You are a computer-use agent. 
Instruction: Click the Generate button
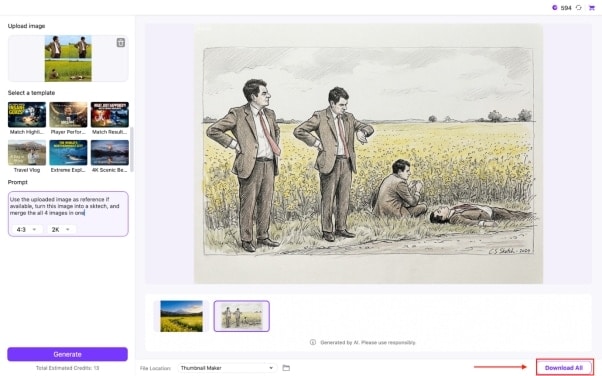coord(68,354)
